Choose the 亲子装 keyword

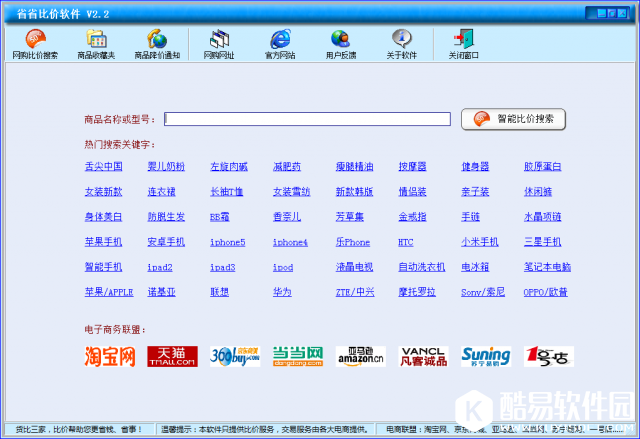pos(475,192)
